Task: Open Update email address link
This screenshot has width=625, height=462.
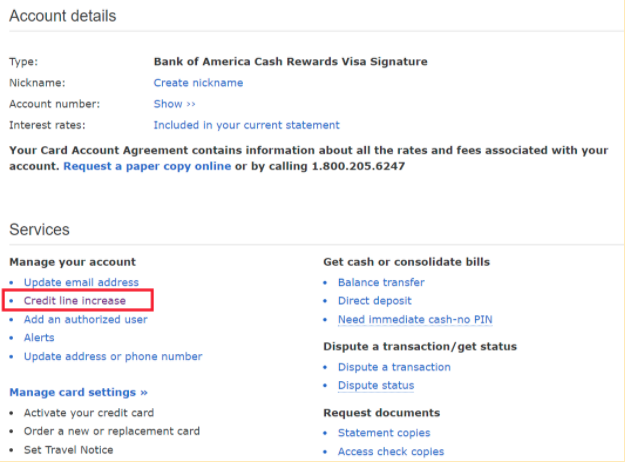Action: [x=81, y=282]
